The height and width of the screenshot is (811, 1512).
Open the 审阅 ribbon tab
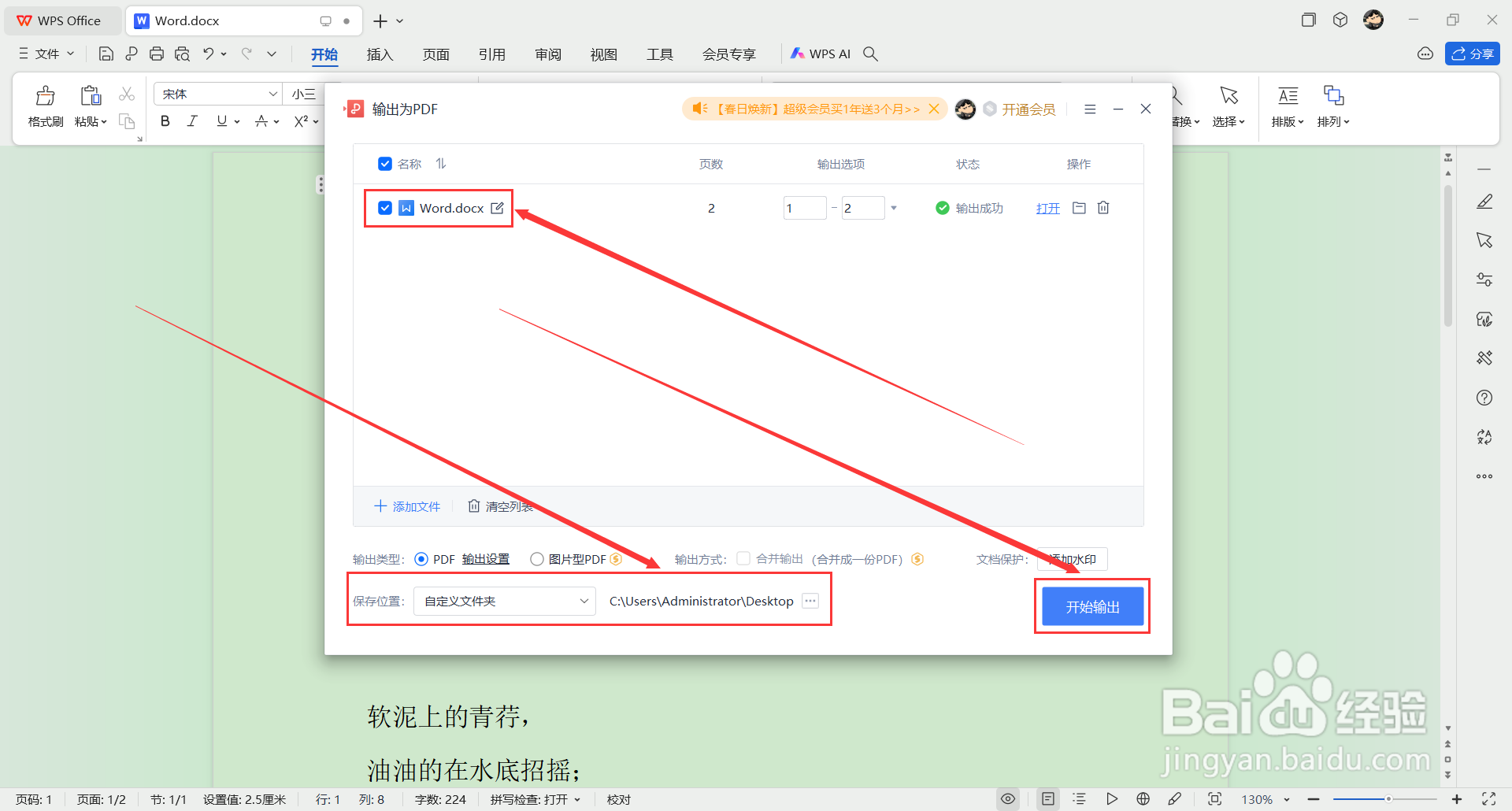pos(547,54)
